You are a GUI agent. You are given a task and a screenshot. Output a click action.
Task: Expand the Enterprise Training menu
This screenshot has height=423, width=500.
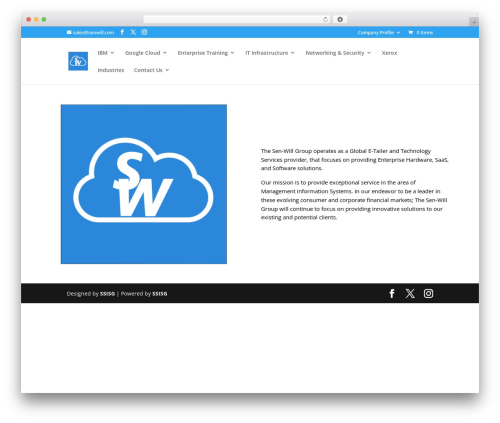tap(206, 53)
